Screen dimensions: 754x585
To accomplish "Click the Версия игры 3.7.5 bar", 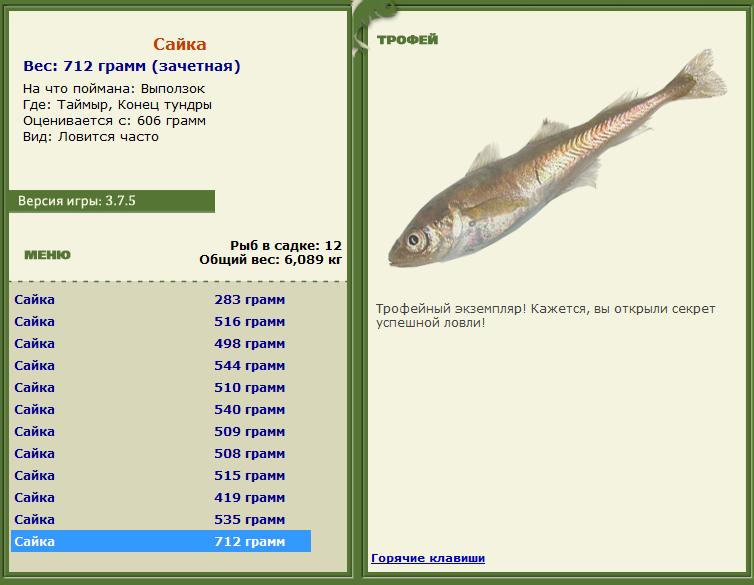I will pyautogui.click(x=112, y=201).
